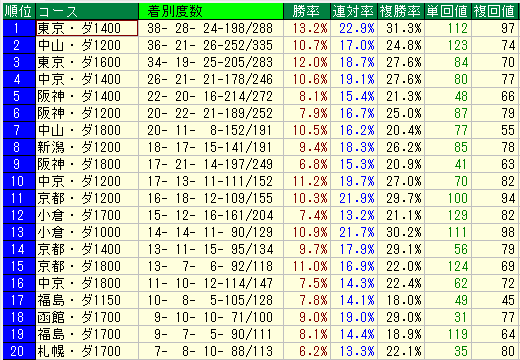520x360 pixels.
Task: Select the 東京・ダ1400 course cell
Action: (87, 28)
